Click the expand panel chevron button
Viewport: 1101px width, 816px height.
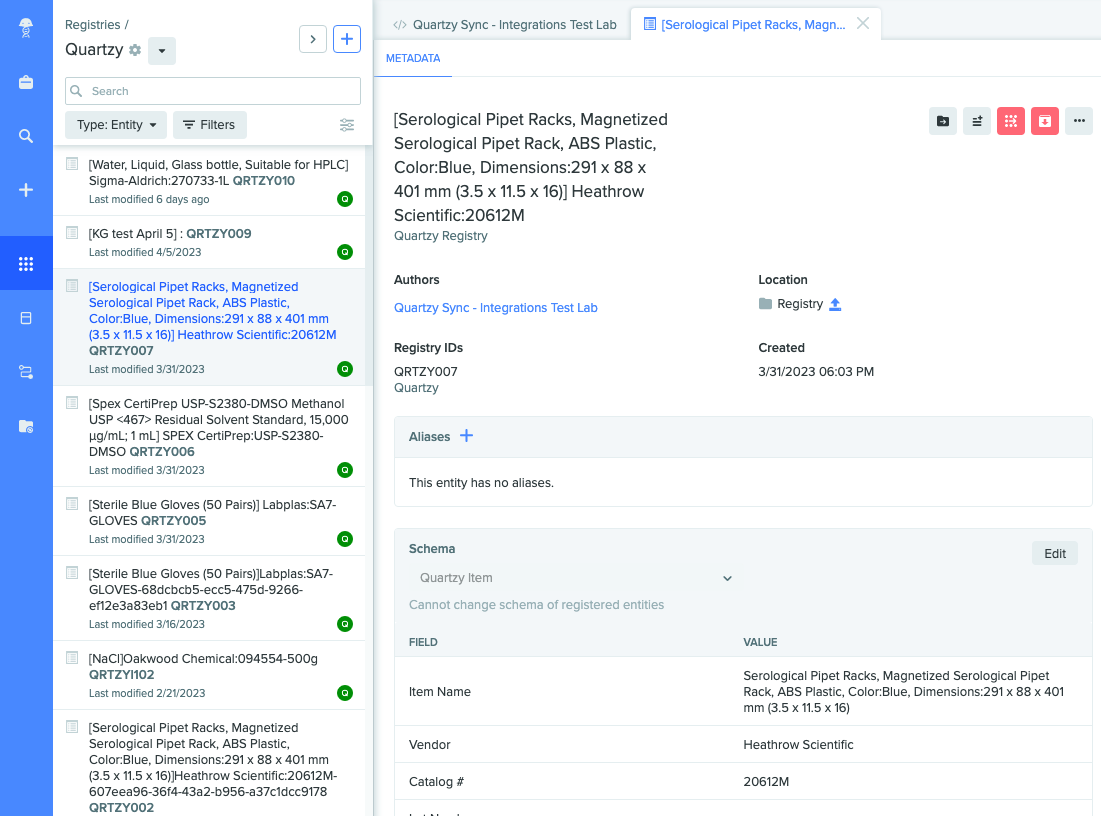(x=313, y=39)
